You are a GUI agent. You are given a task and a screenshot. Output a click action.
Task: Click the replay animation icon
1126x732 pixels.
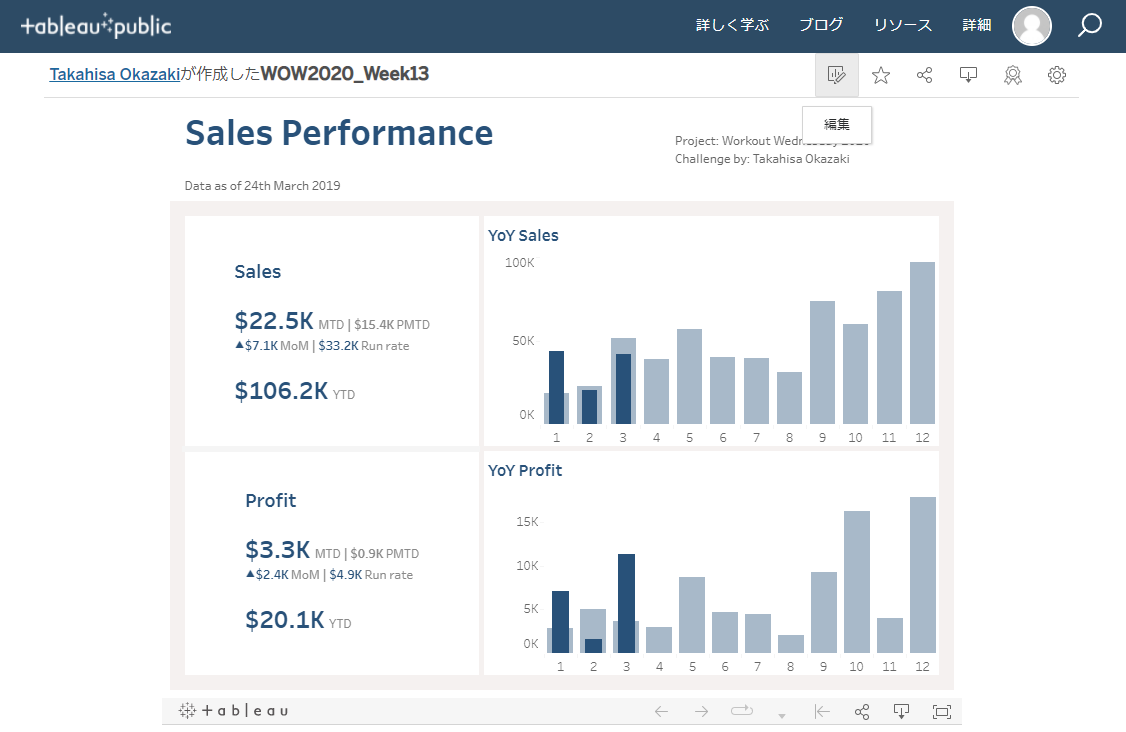click(742, 711)
